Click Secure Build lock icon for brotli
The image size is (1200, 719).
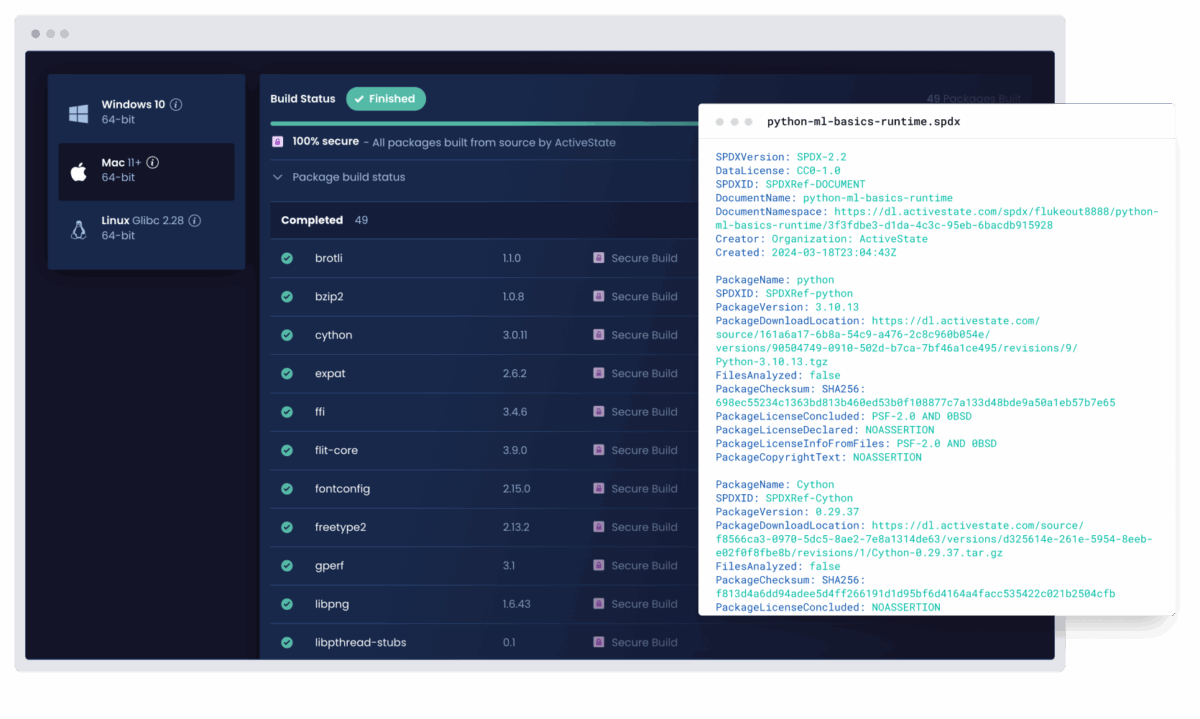click(x=598, y=258)
